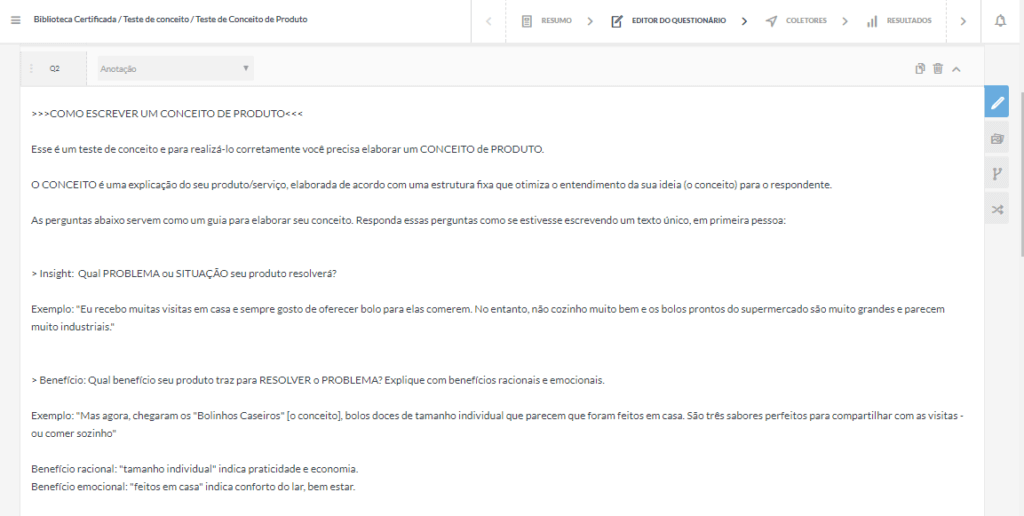Click the Q2 question label
Screen dimensions: 1024x516
55,69
